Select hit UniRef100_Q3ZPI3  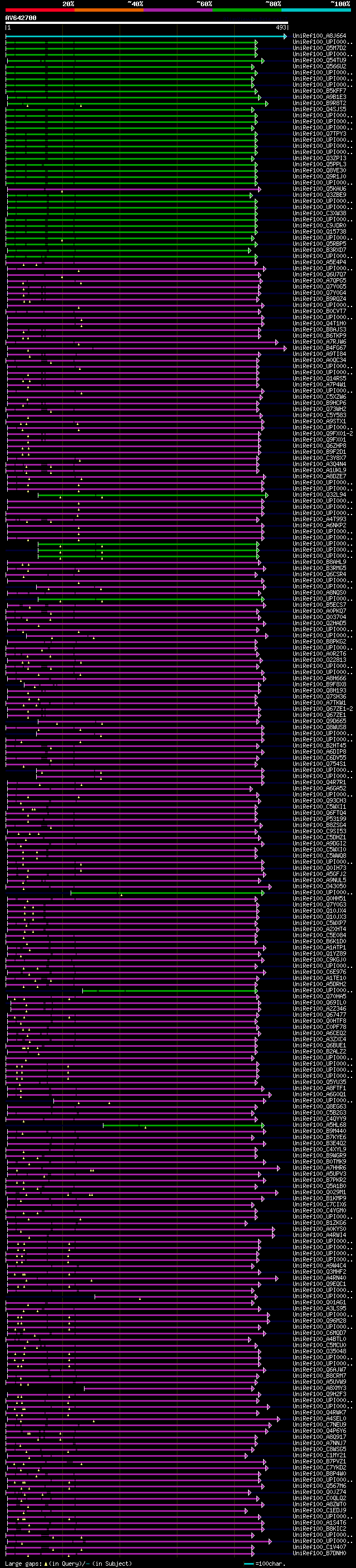319,159
